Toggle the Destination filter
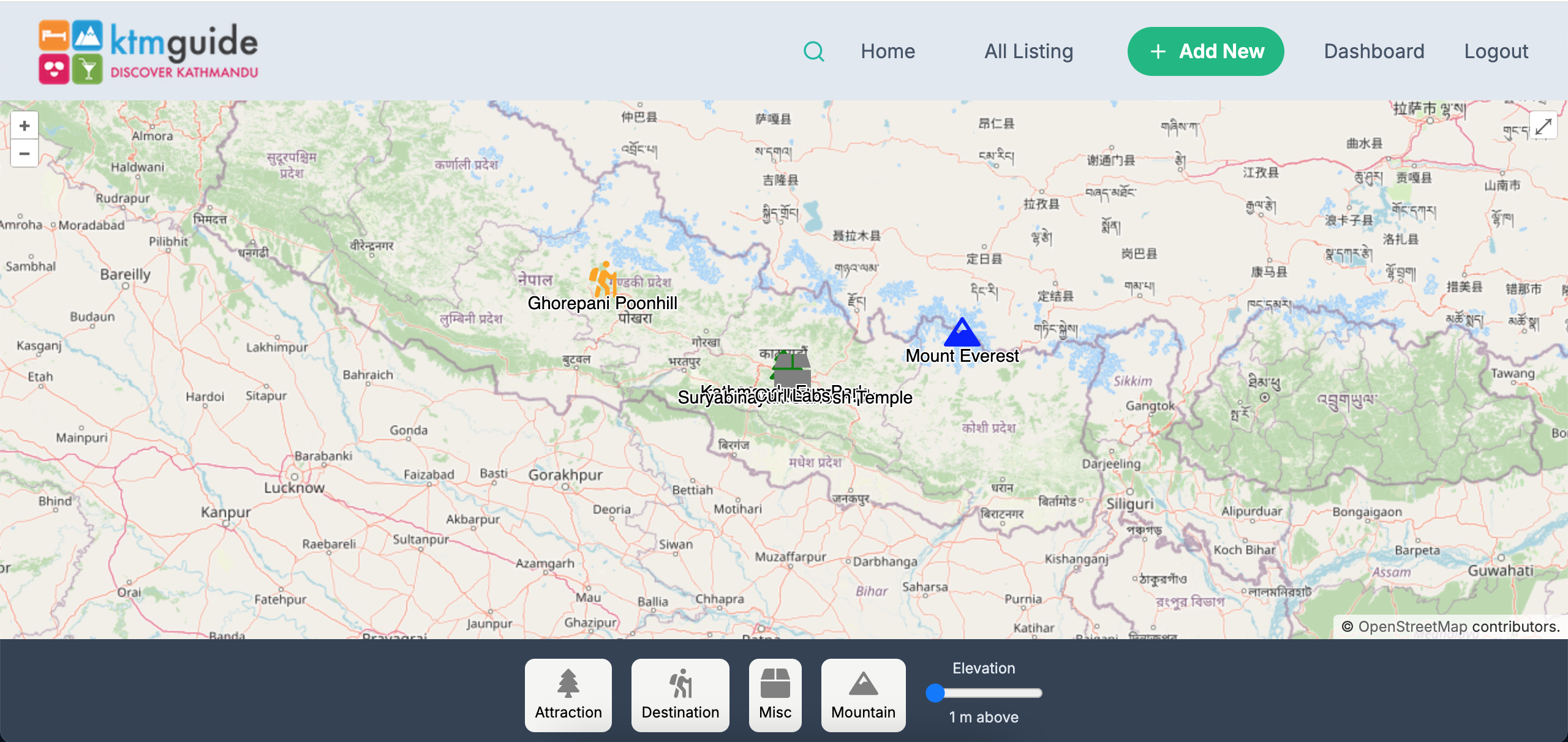This screenshot has height=742, width=1568. pyautogui.click(x=680, y=695)
